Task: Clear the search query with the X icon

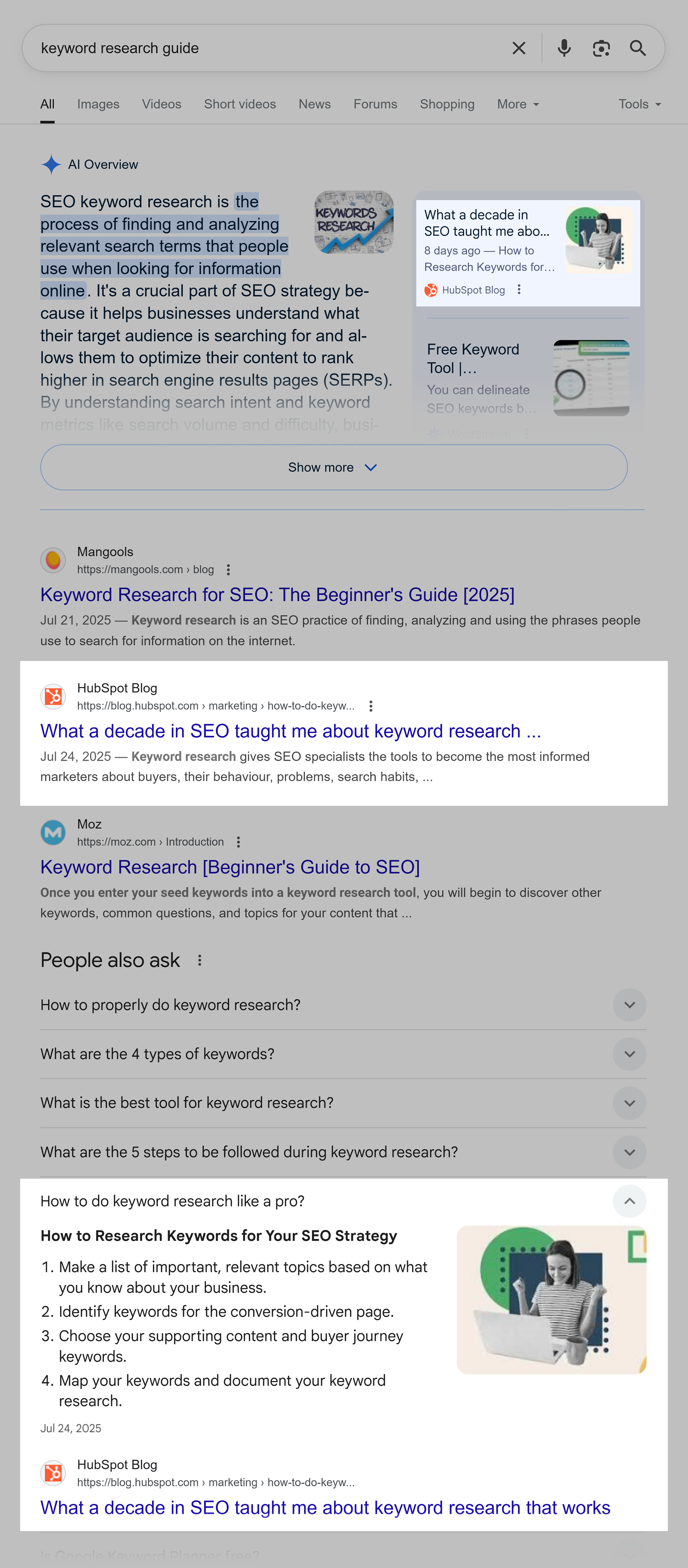Action: pos(519,48)
